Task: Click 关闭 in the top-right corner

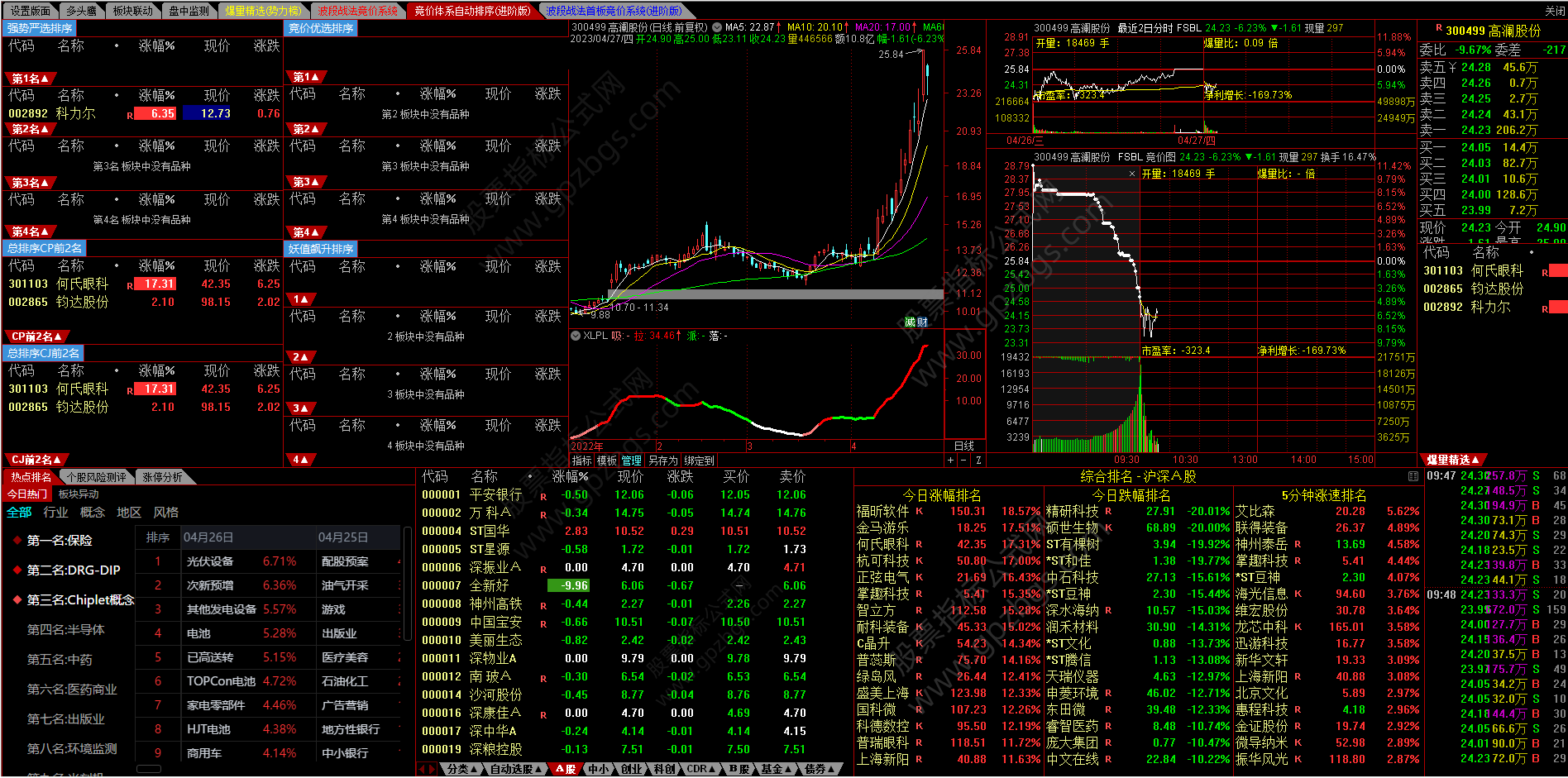Action: click(x=1555, y=11)
